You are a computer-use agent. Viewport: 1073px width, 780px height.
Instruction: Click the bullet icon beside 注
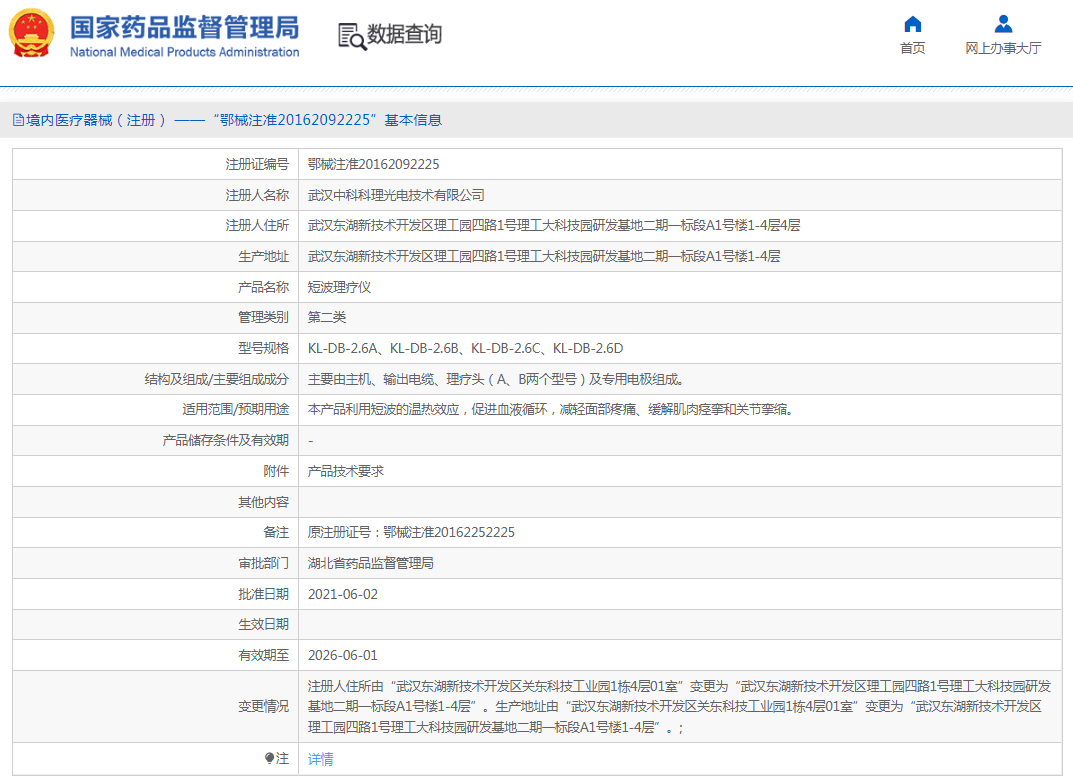point(269,759)
